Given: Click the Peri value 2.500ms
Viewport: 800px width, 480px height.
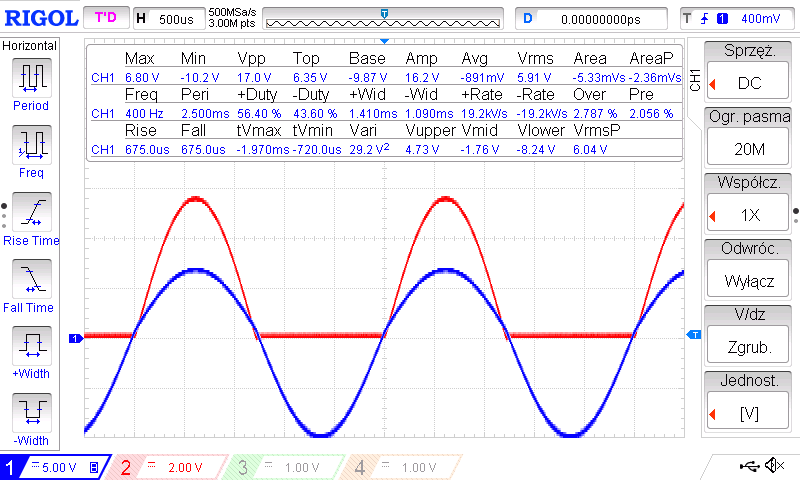Looking at the screenshot, I should [x=205, y=114].
